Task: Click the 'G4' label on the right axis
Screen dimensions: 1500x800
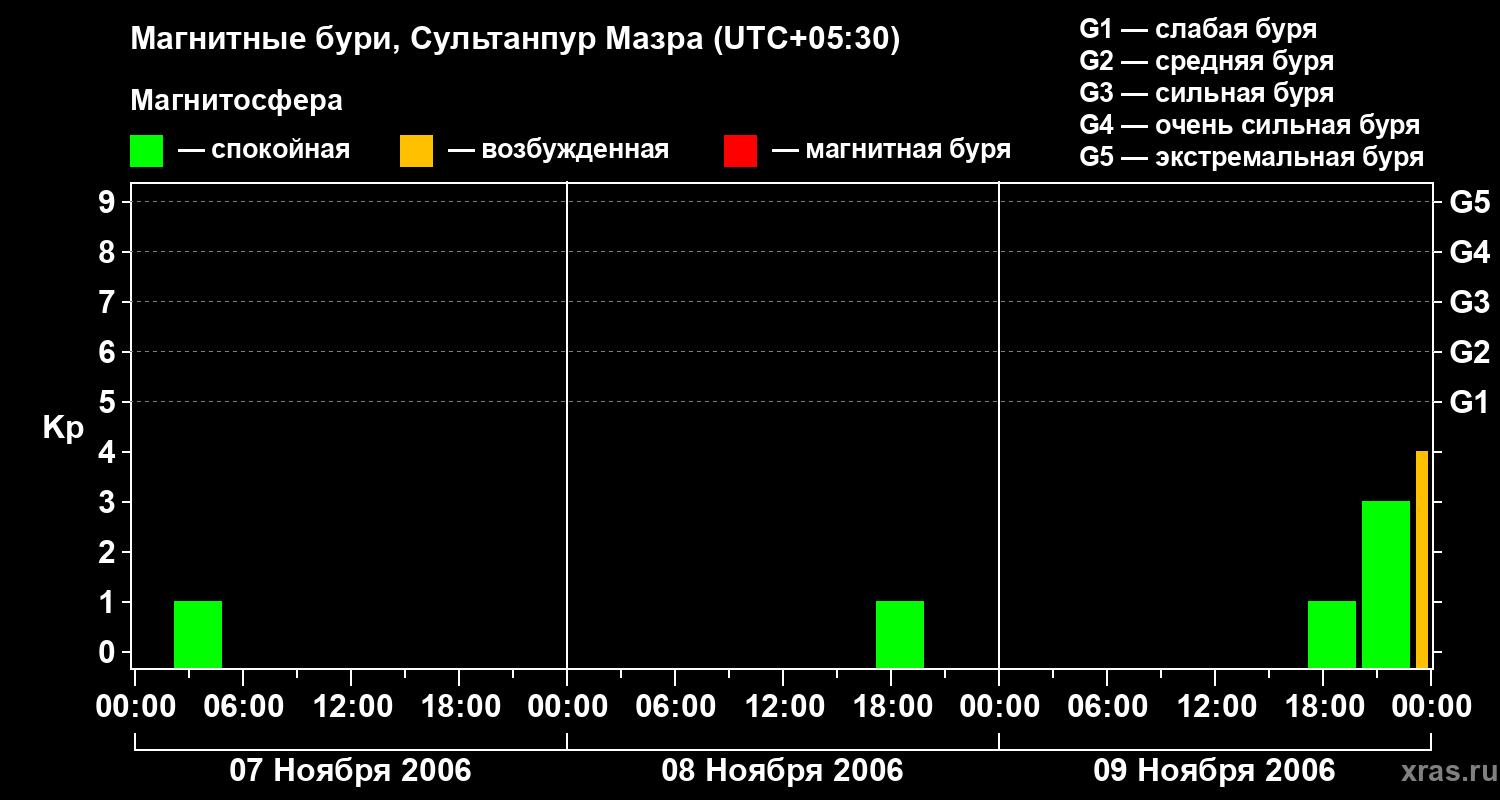Action: point(1469,252)
